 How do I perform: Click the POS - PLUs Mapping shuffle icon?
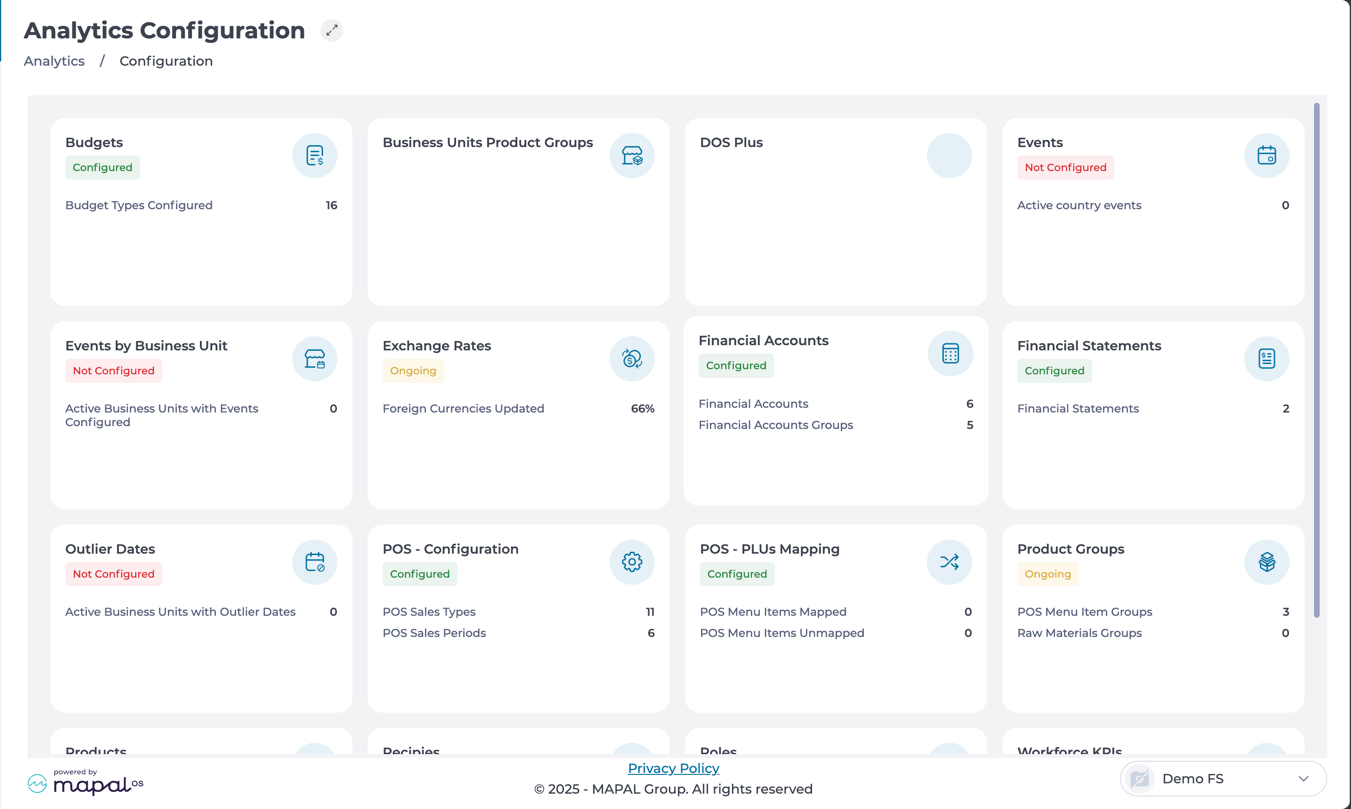click(x=949, y=562)
